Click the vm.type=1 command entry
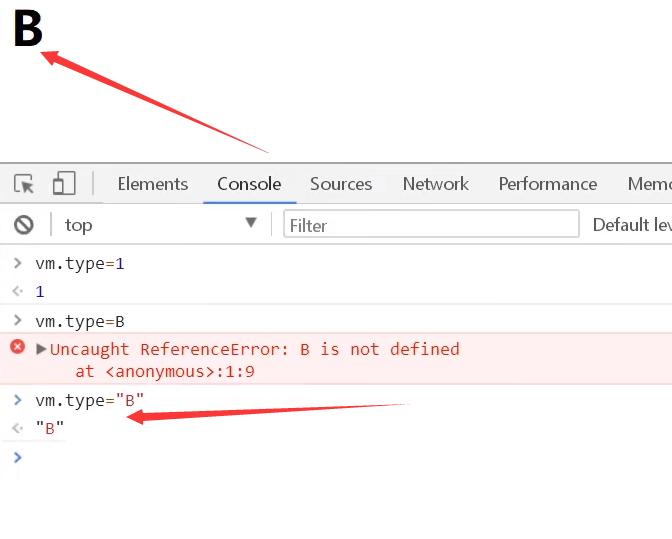672x539 pixels. pyautogui.click(x=80, y=265)
